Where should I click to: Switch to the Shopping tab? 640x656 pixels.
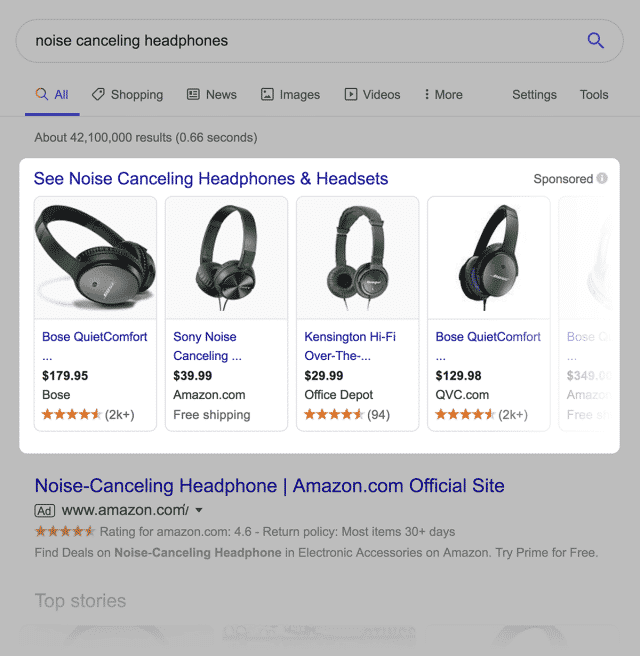coord(127,95)
